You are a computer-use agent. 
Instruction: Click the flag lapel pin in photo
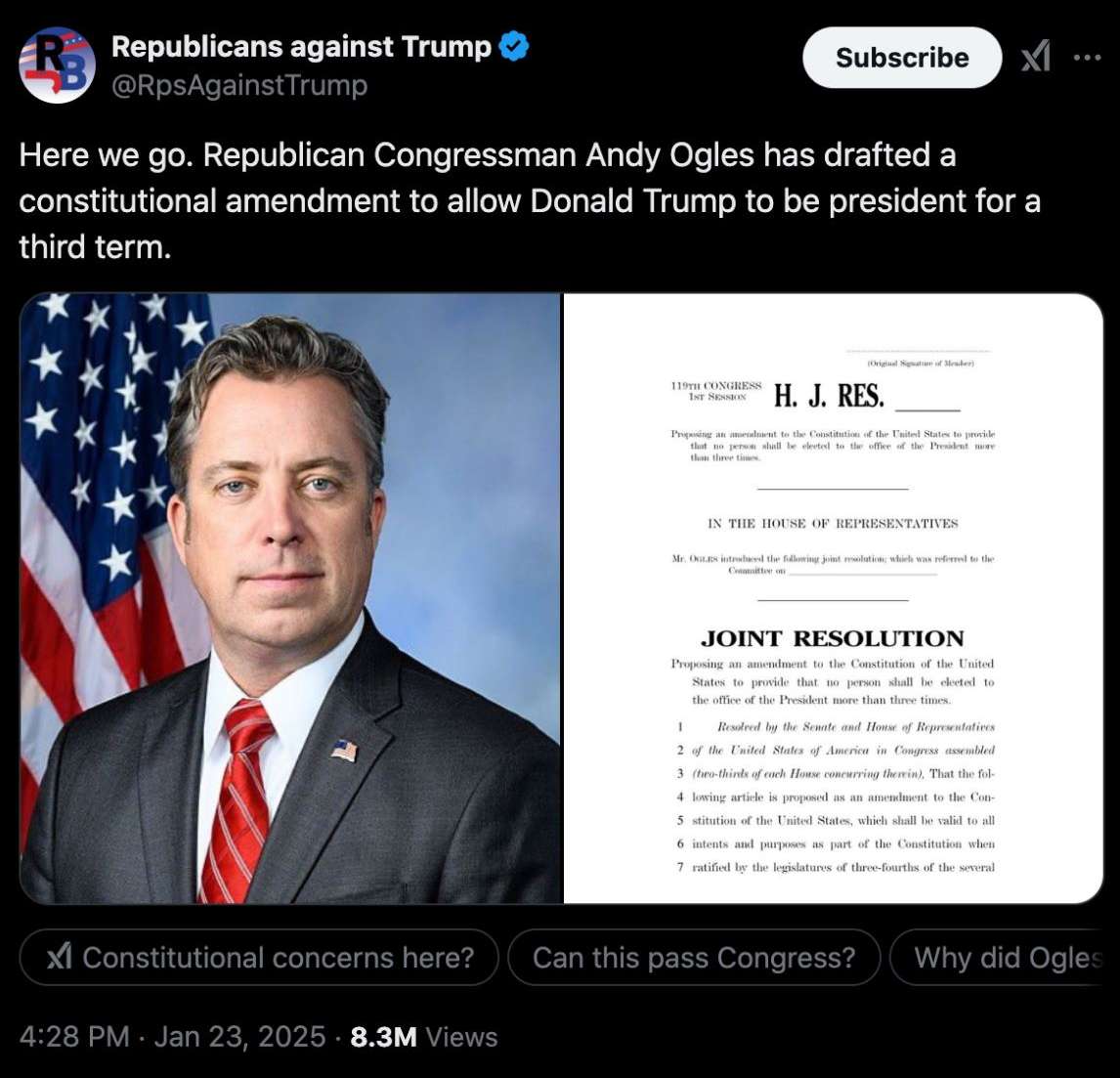pos(344,751)
